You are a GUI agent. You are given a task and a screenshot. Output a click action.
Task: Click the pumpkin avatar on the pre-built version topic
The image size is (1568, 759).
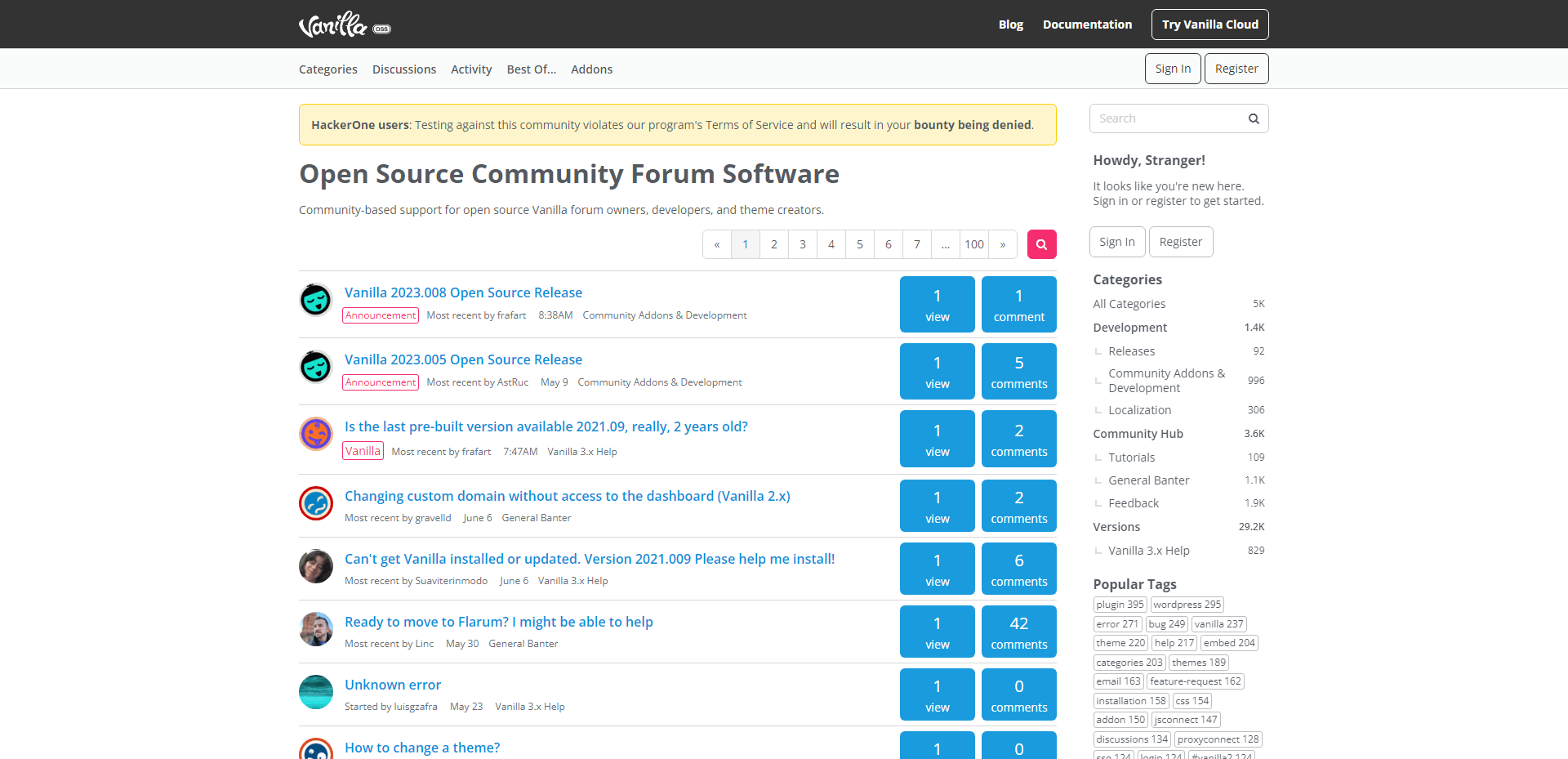point(315,434)
